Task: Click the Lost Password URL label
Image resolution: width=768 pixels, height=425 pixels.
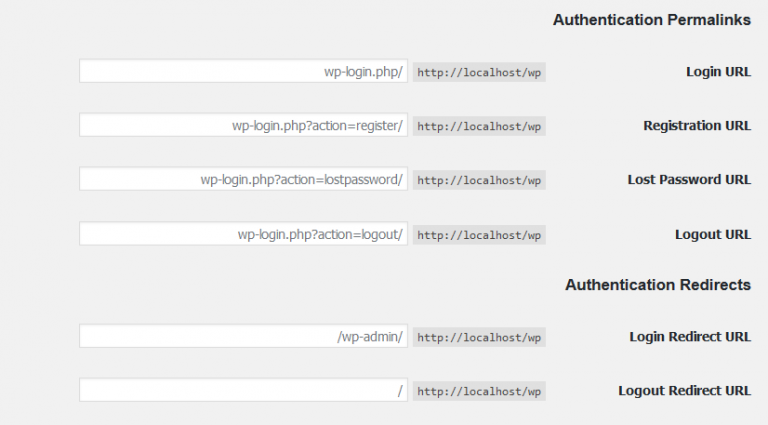Action: click(689, 180)
